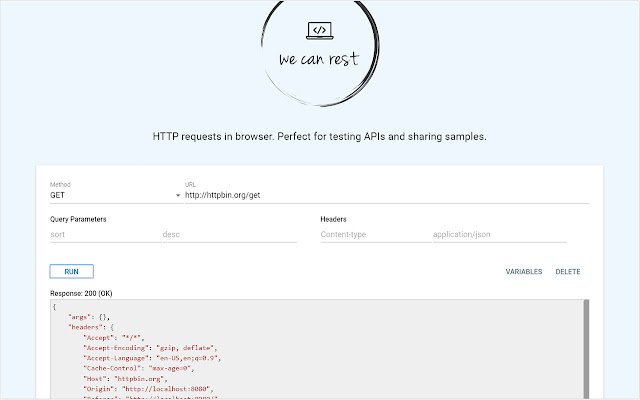Open the VARIABLES panel
The width and height of the screenshot is (640, 400).
point(524,271)
